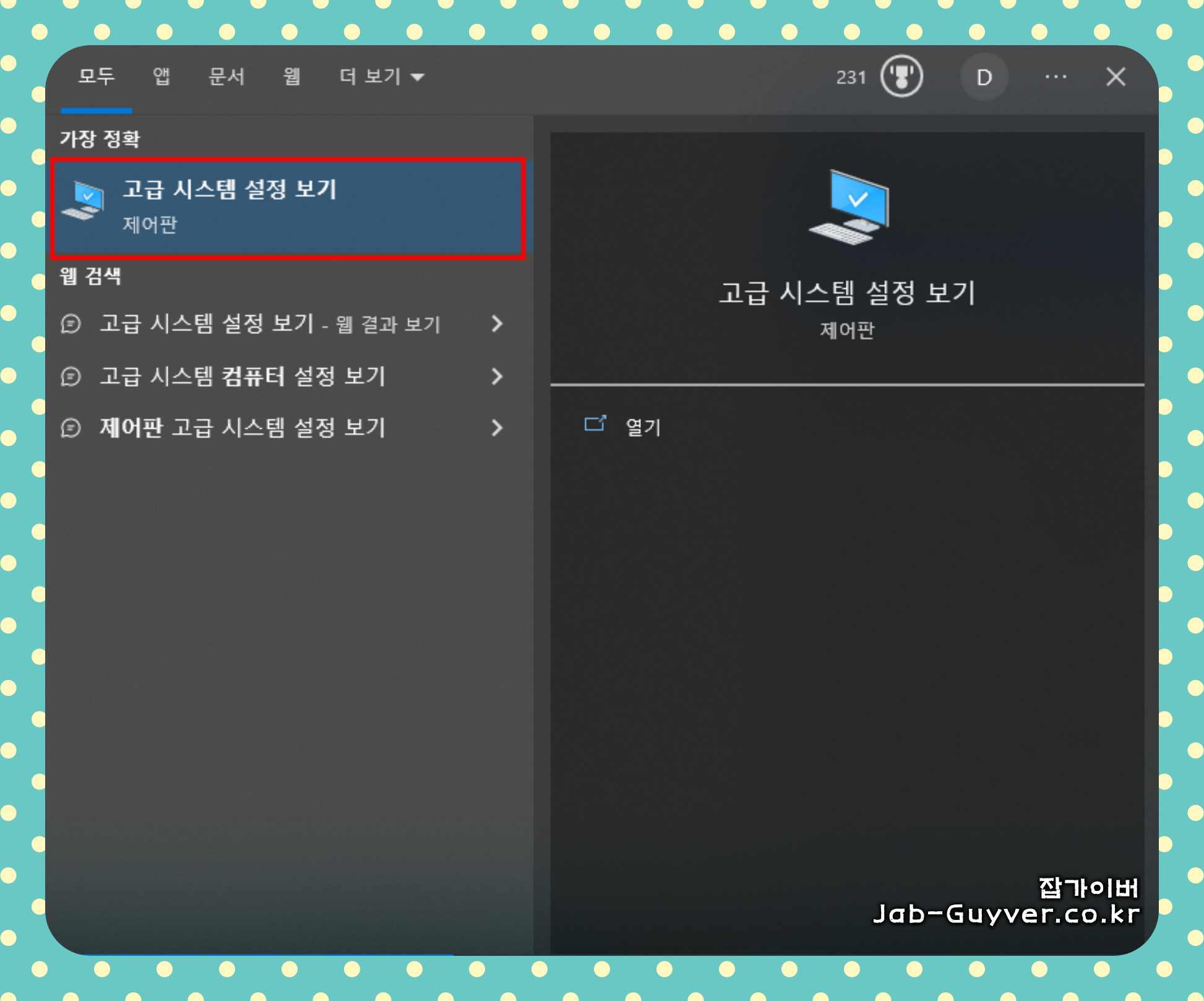Select the 웹 tab
The image size is (1204, 1001).
coord(291,77)
